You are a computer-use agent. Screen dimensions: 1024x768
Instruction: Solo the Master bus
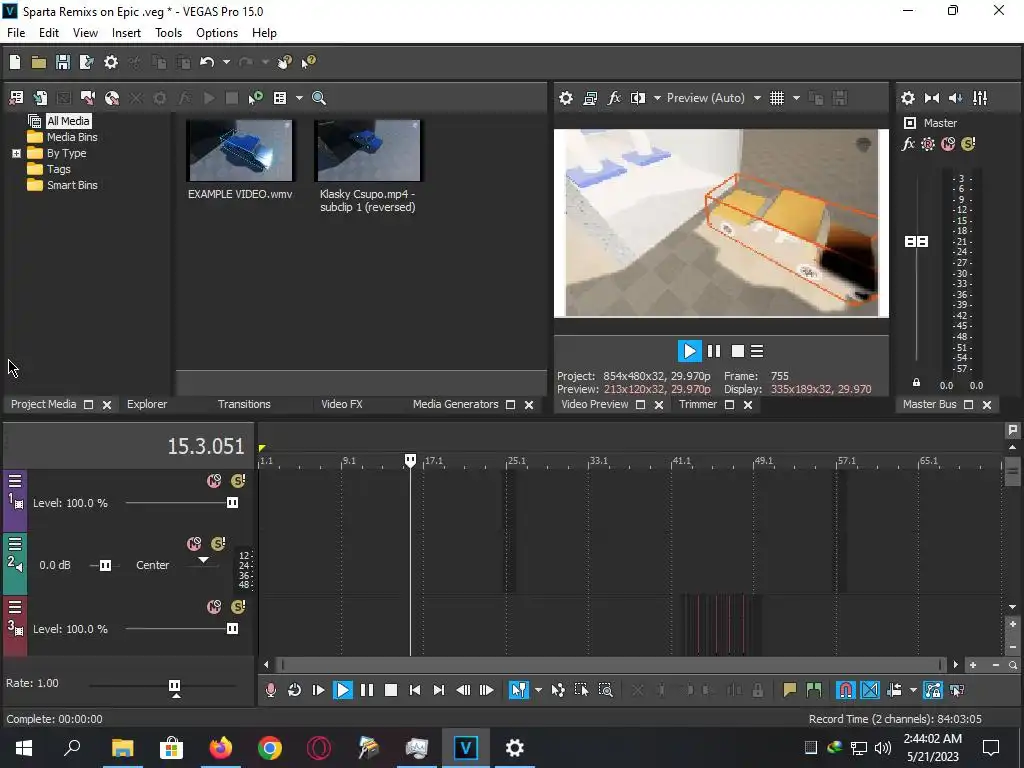968,144
